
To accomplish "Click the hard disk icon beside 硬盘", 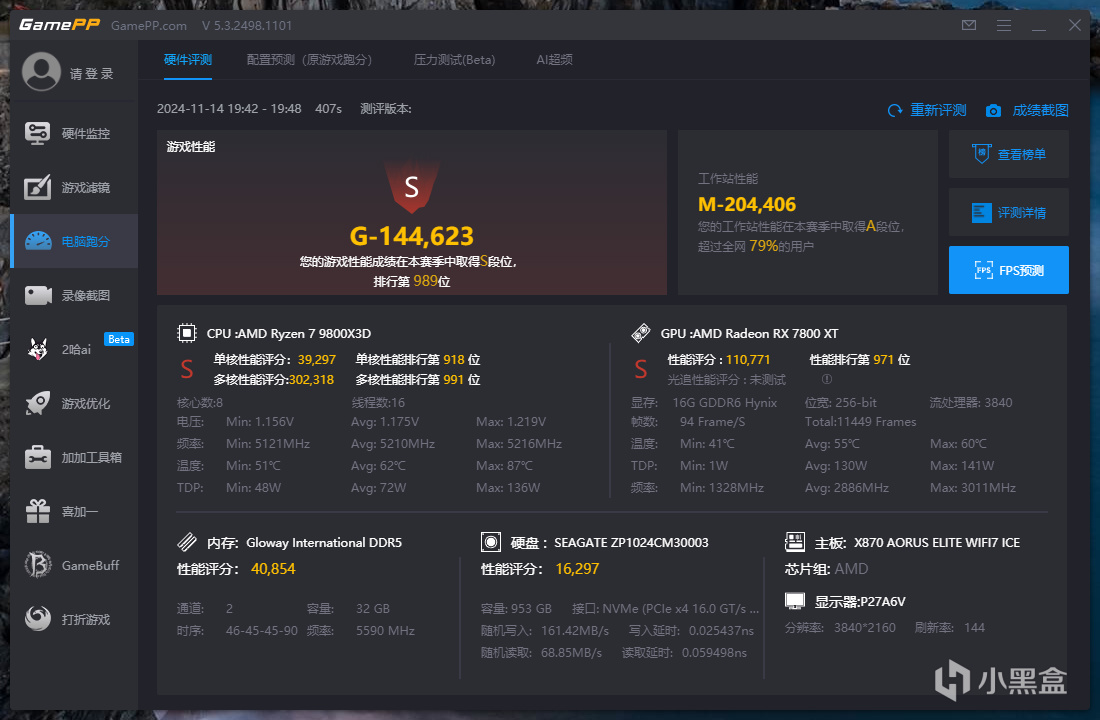I will [x=490, y=542].
